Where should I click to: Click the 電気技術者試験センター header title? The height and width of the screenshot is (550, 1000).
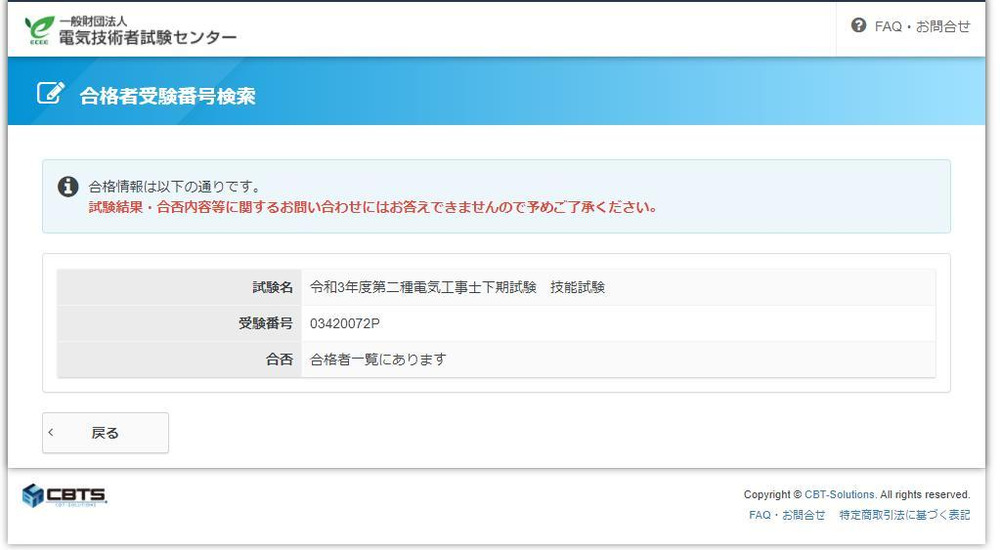coord(154,38)
